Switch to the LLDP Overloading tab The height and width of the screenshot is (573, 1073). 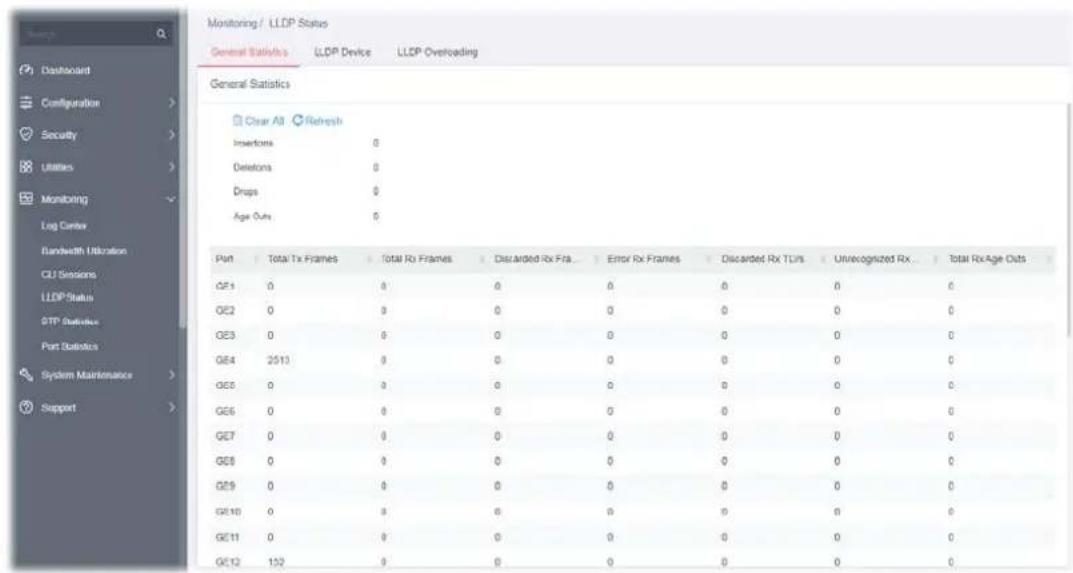(x=437, y=52)
